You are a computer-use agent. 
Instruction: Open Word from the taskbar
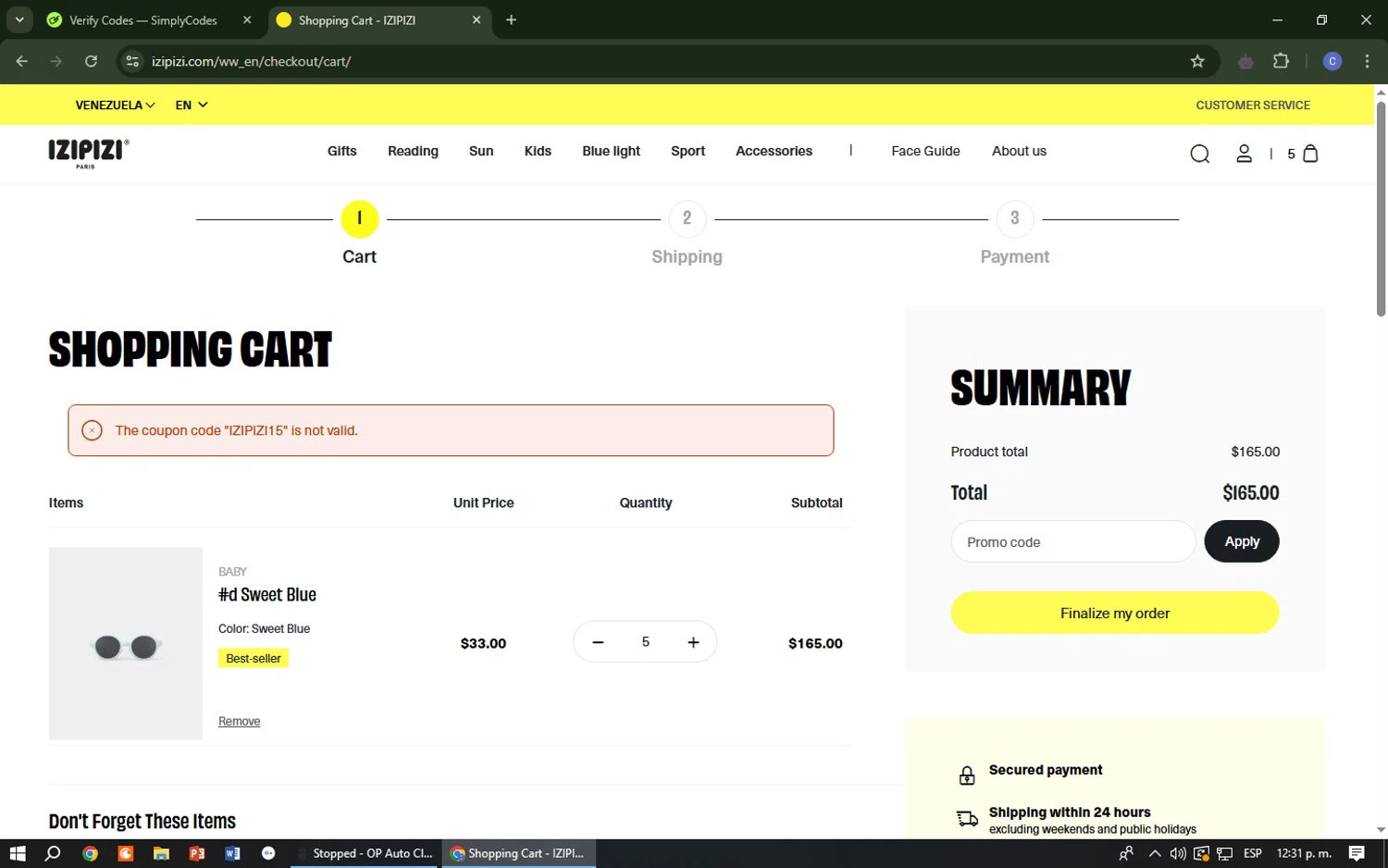pos(232,853)
